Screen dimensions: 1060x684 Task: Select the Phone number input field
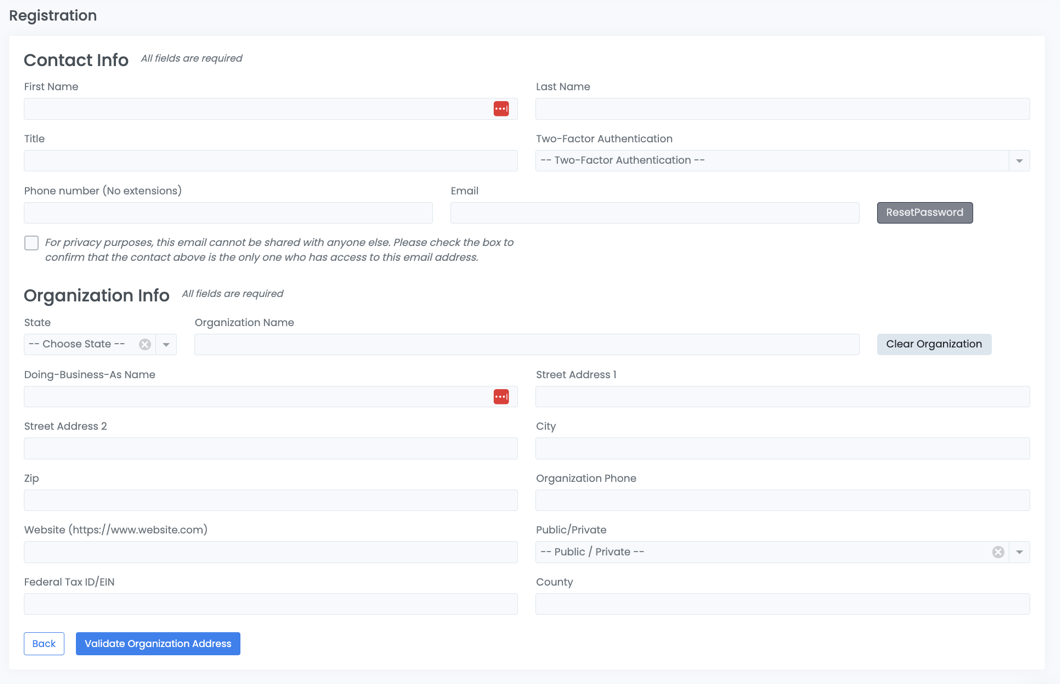228,213
